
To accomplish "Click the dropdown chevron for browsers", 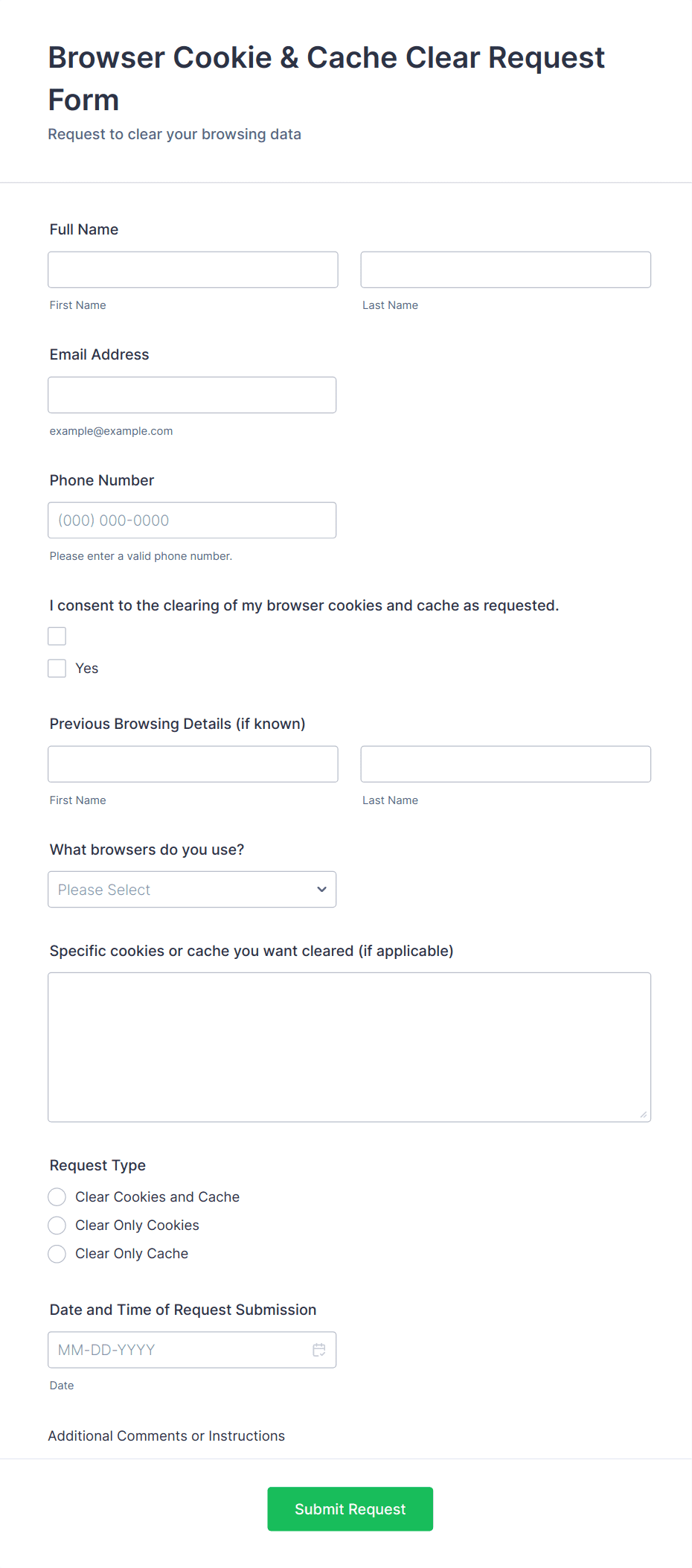I will (321, 890).
